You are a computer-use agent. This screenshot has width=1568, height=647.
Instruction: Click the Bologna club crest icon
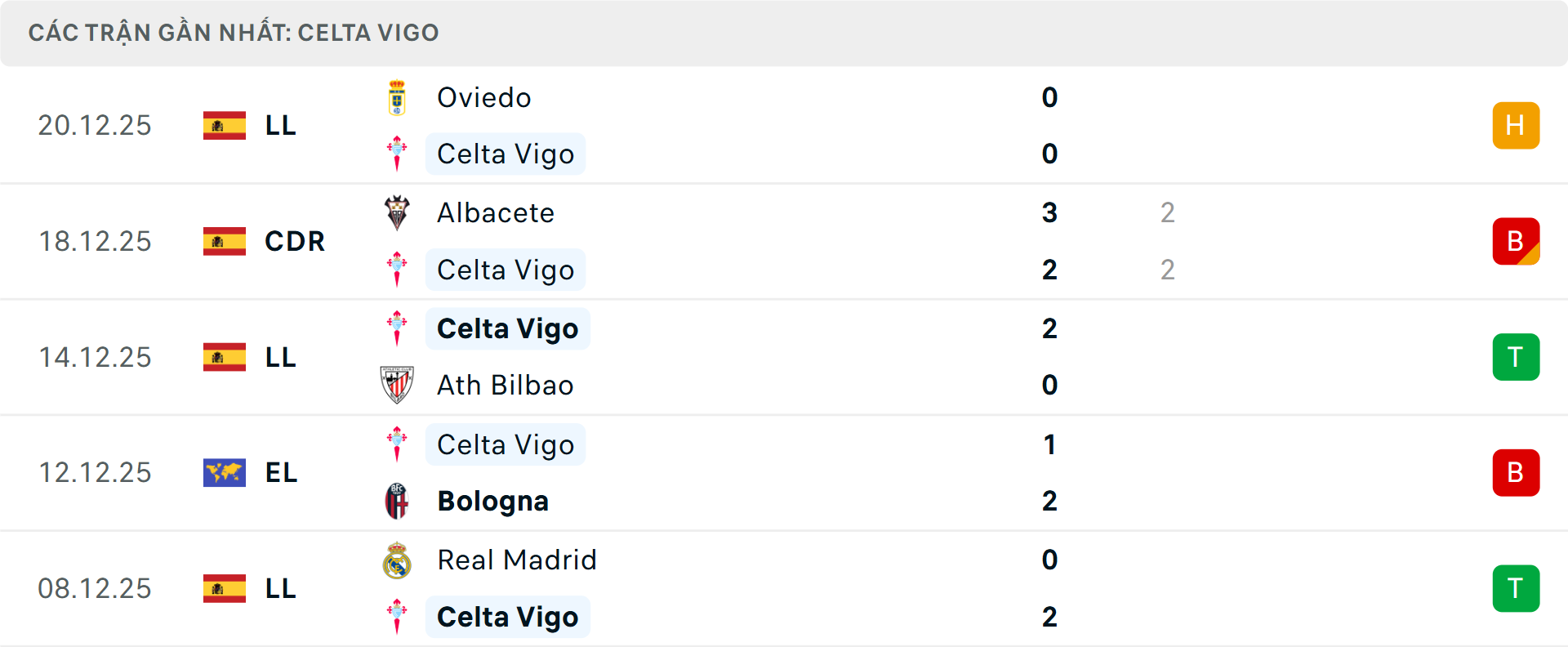[x=397, y=501]
